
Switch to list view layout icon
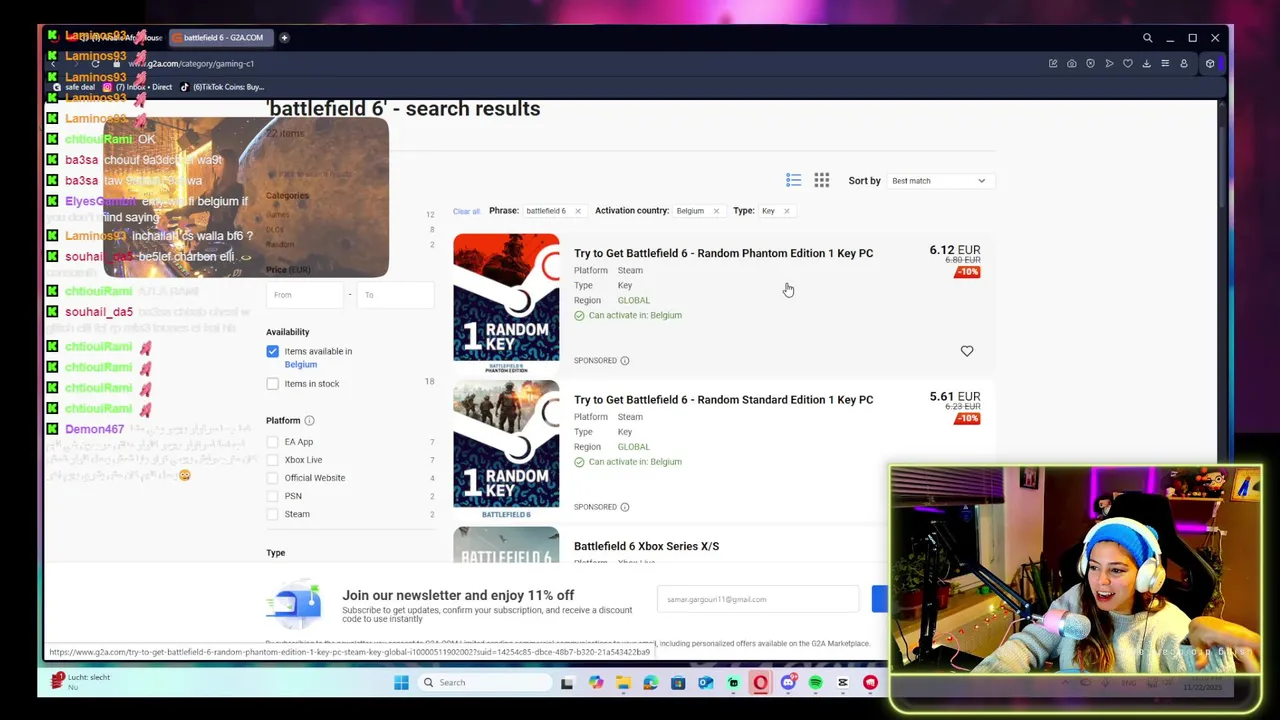[793, 180]
